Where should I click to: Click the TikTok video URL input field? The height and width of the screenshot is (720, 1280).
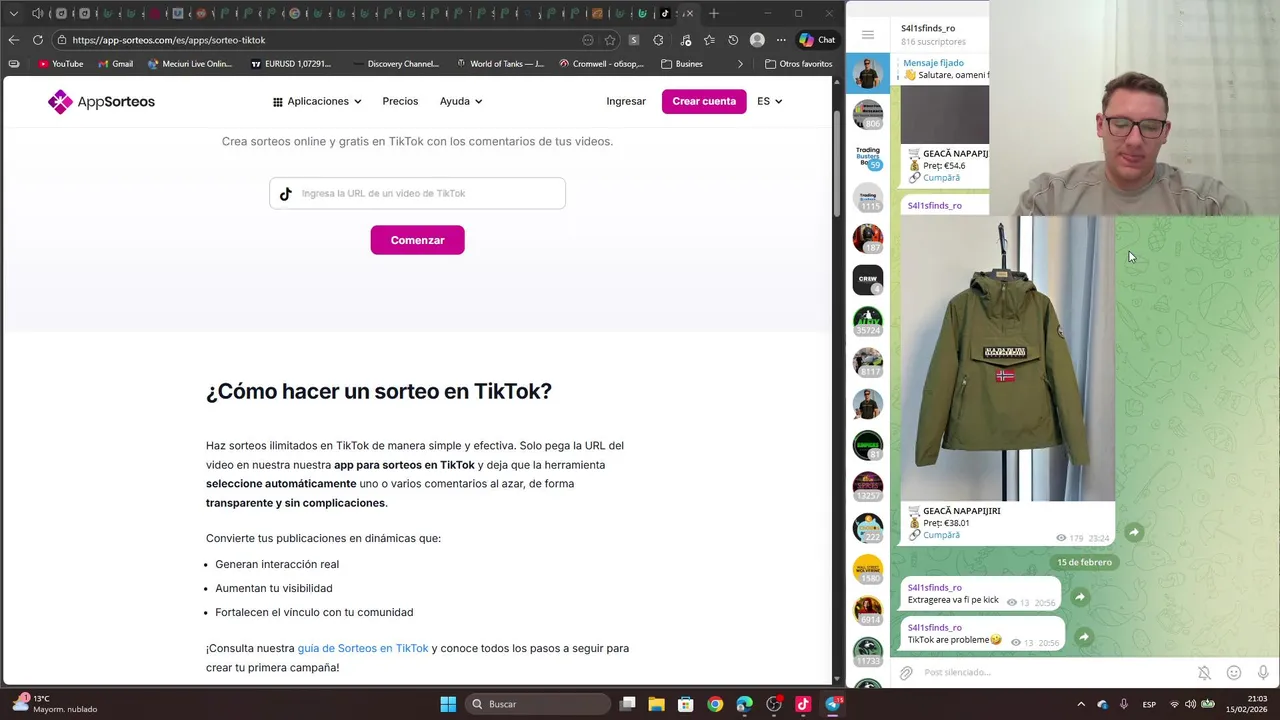(417, 193)
